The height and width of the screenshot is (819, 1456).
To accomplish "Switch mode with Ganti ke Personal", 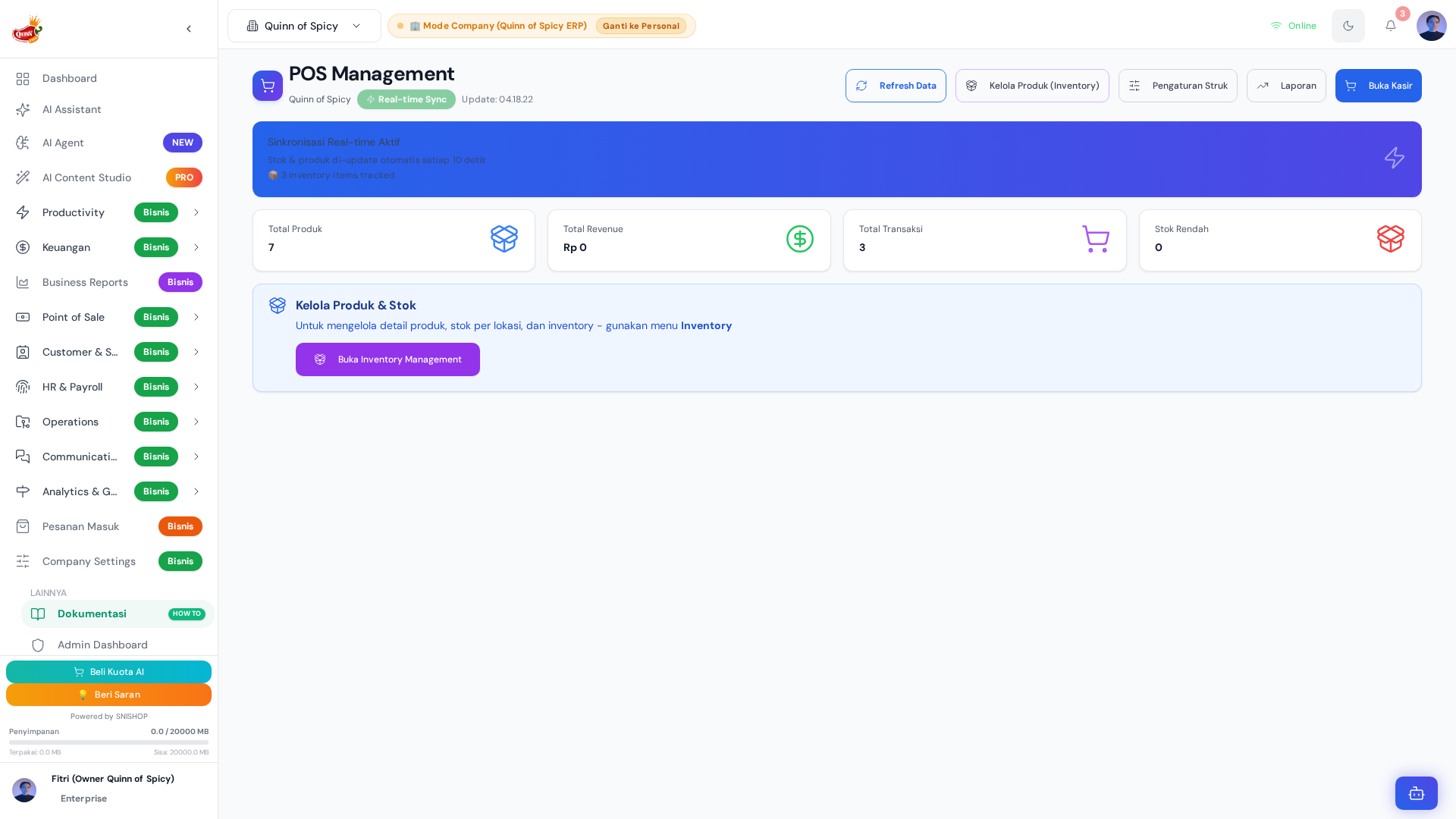I will tap(641, 26).
